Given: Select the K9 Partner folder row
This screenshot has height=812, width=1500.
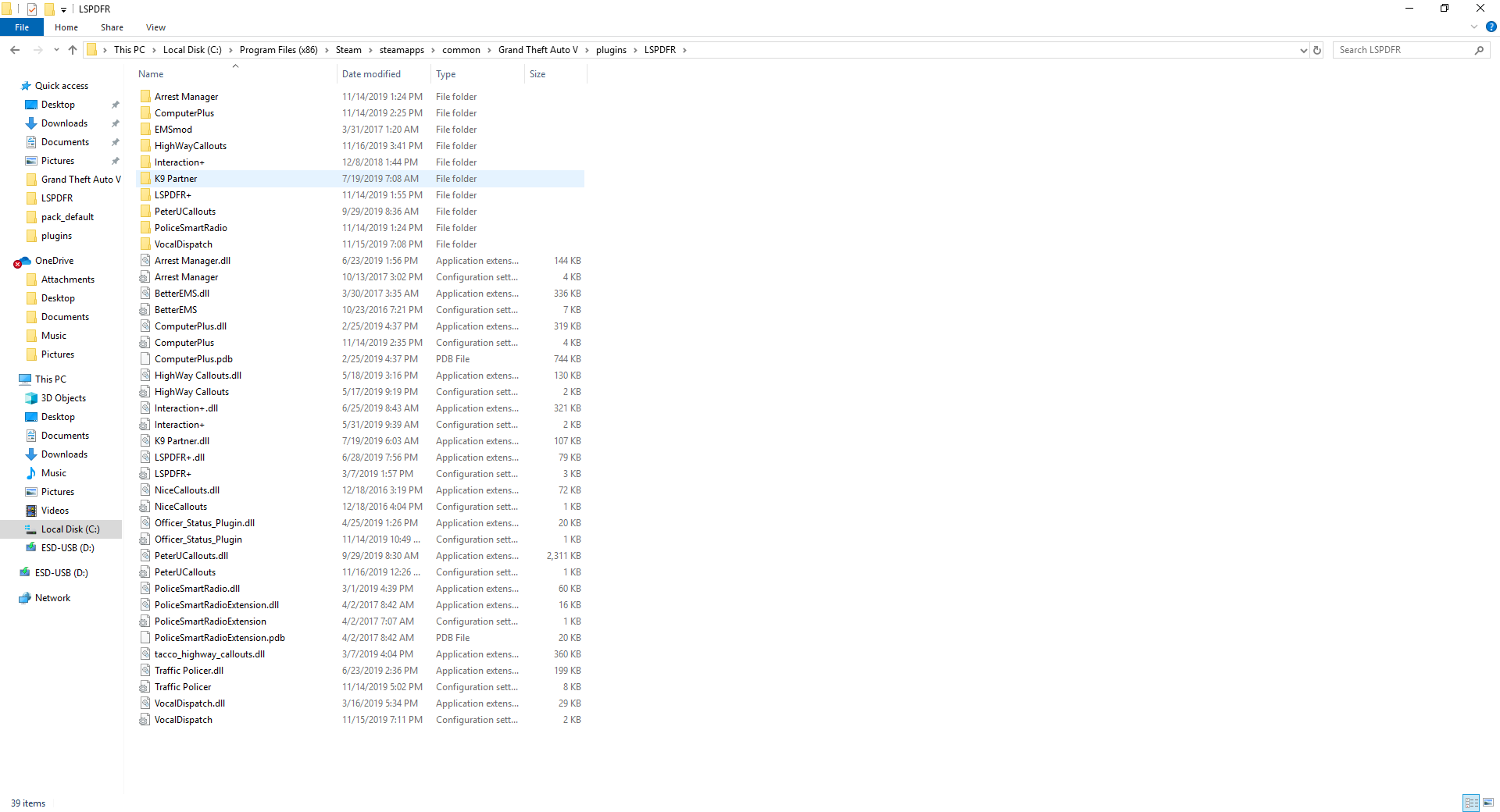Looking at the screenshot, I should pos(360,179).
